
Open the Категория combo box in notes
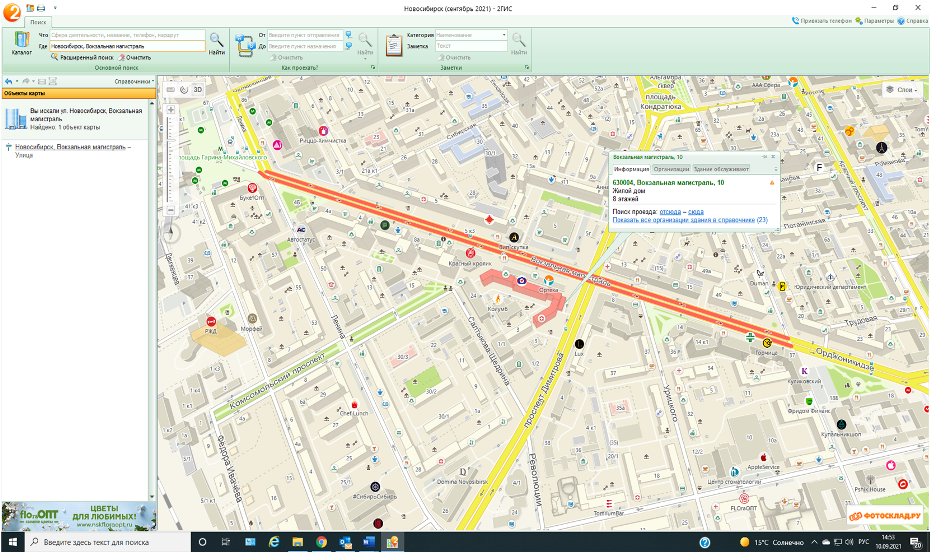pos(471,35)
